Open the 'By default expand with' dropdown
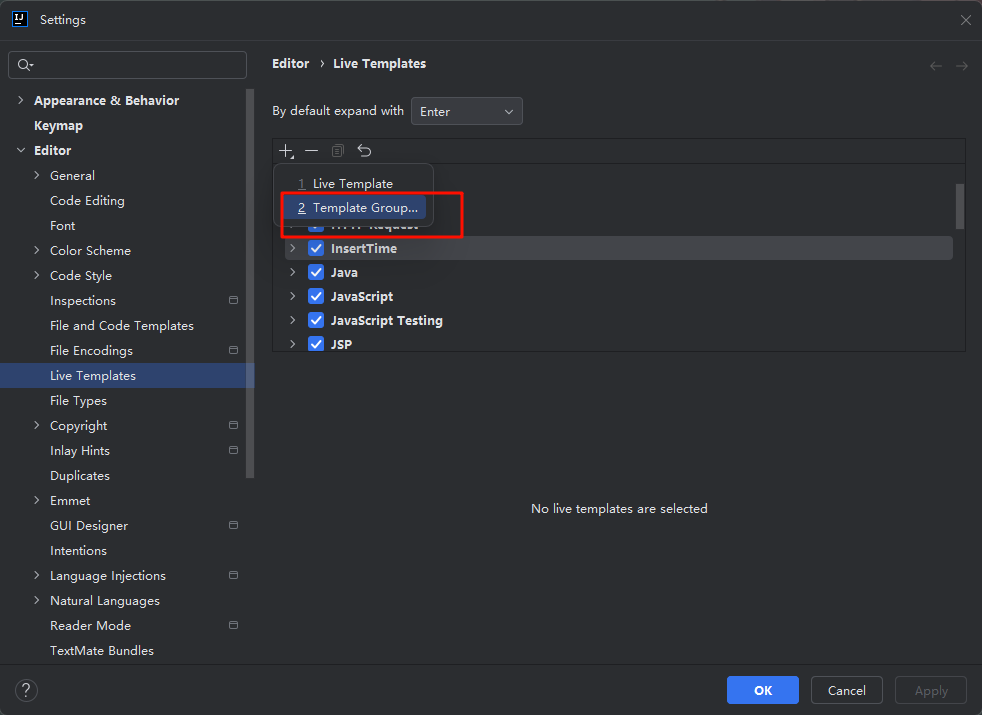The height and width of the screenshot is (715, 982). click(466, 112)
